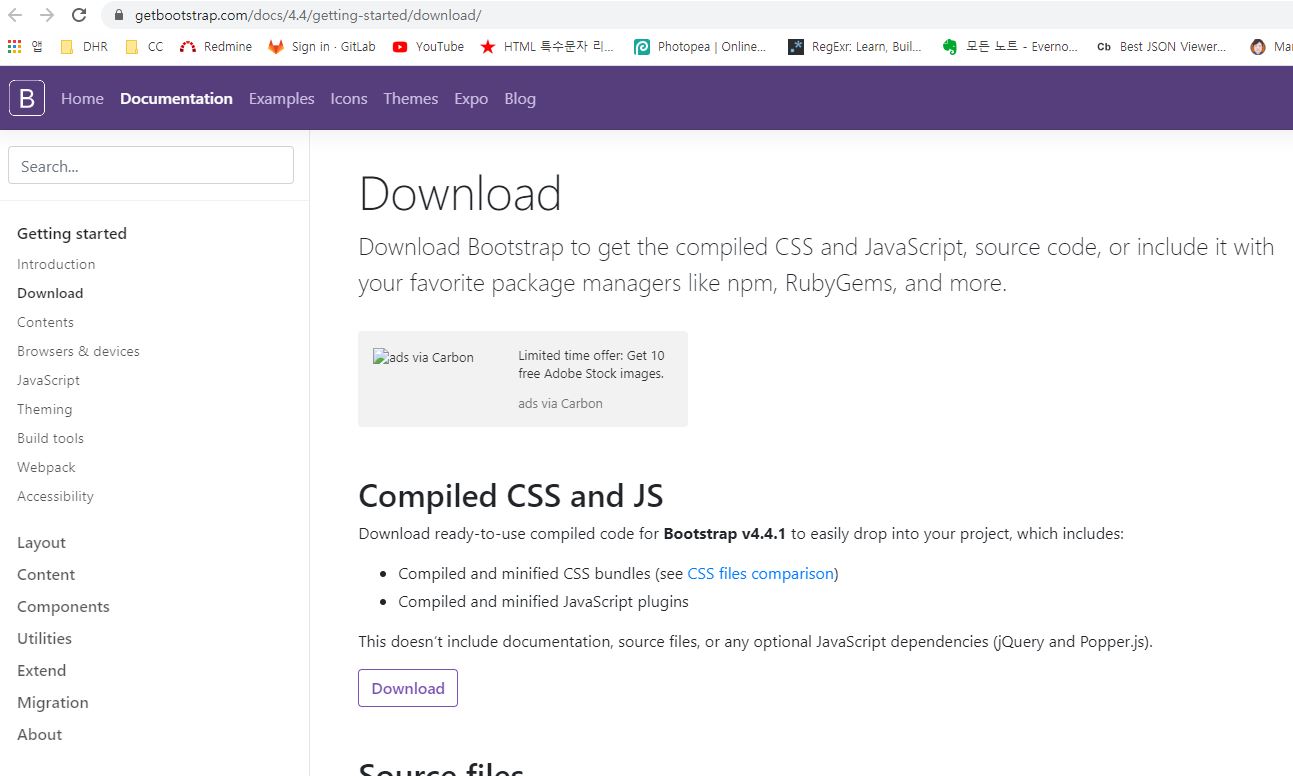Click the browser back arrow
This screenshot has width=1293, height=776.
[x=15, y=15]
